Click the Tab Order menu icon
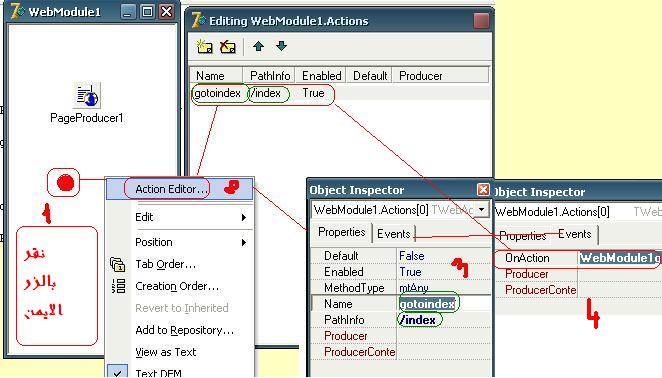 117,264
